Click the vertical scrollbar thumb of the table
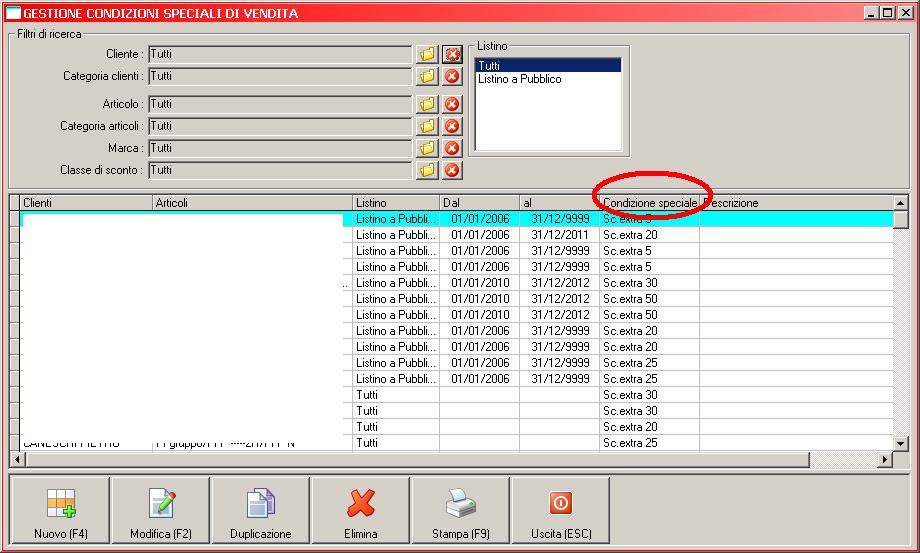Screen dimensions: 920x553 coord(901,220)
